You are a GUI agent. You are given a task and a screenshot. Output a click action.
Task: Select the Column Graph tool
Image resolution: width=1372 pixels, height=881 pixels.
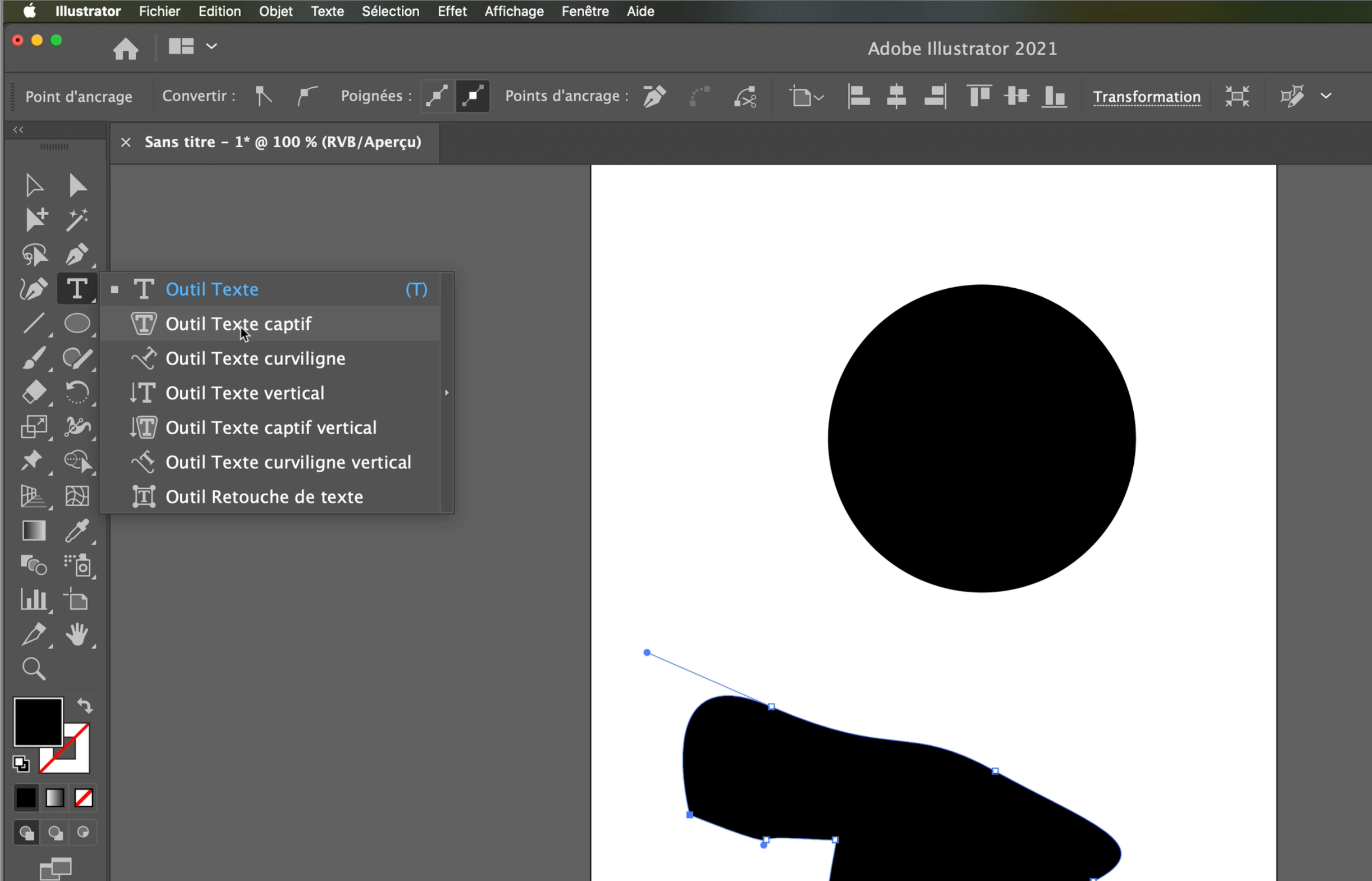coord(34,600)
